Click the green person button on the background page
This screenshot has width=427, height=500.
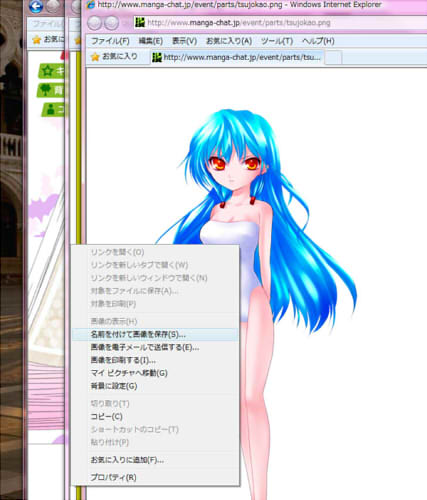53,109
